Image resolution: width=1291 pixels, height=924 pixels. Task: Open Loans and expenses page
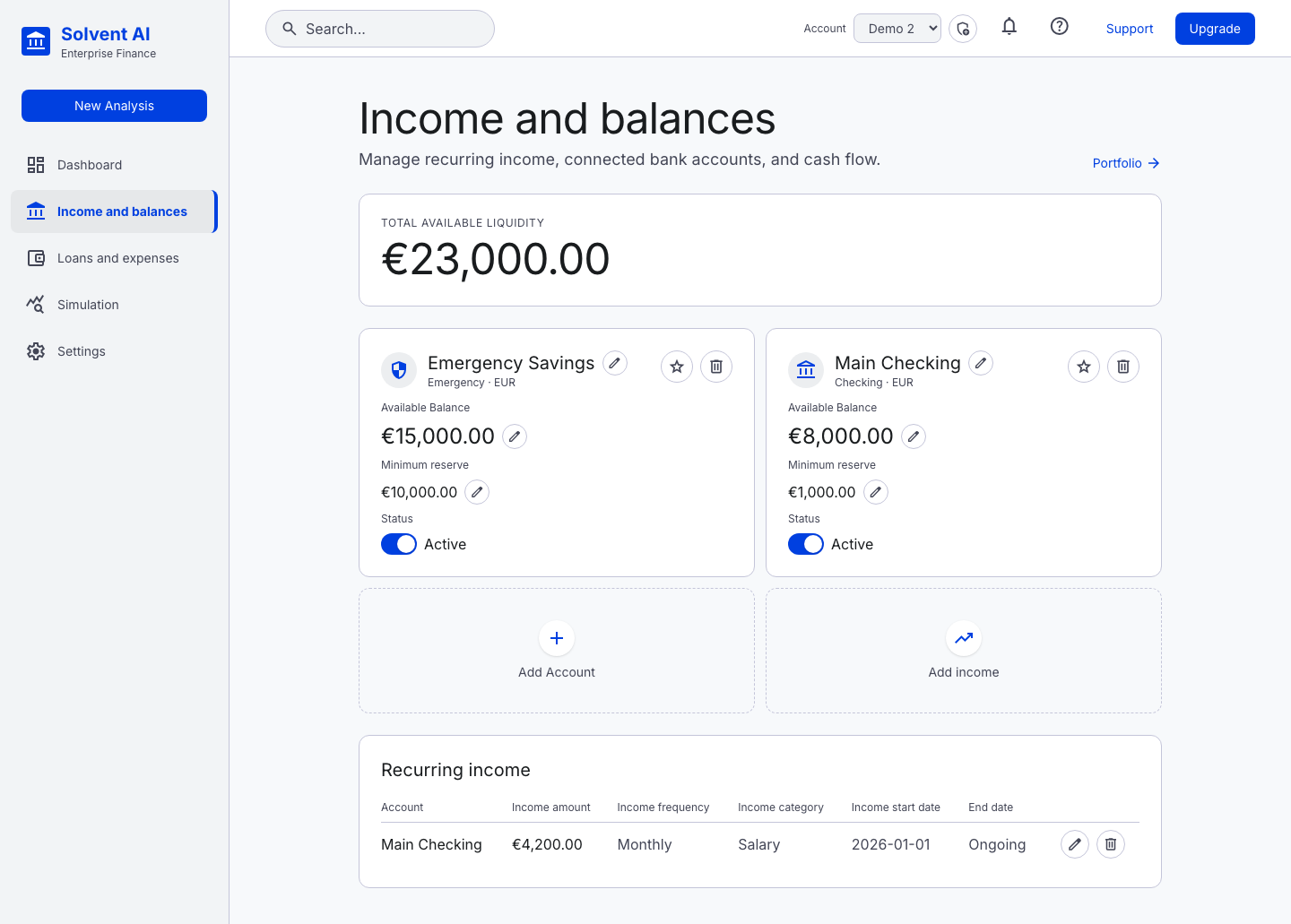click(114, 258)
